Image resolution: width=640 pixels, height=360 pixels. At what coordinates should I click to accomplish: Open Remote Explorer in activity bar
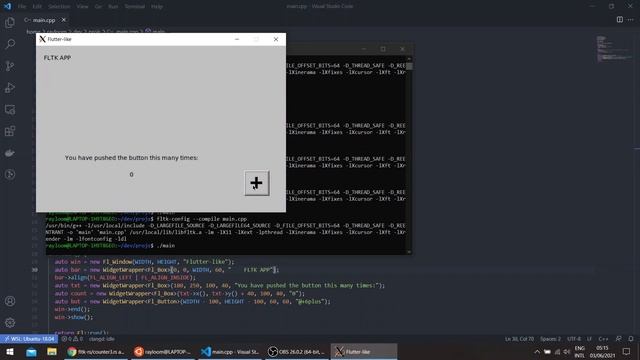tap(10, 109)
